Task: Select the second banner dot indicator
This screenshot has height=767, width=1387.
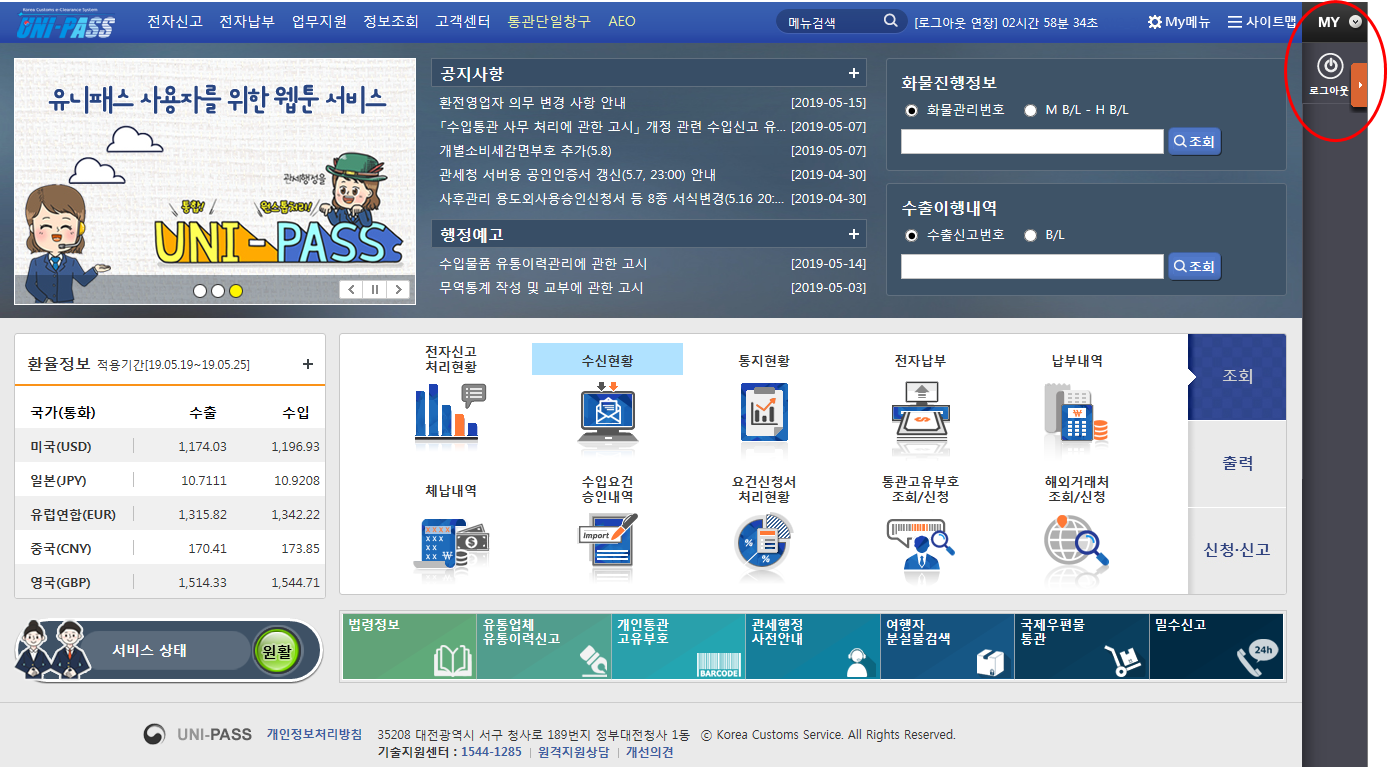Action: 218,291
